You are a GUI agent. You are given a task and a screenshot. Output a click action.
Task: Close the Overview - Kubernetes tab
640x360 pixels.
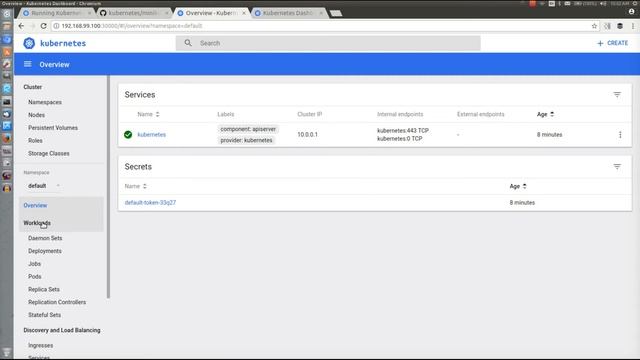244,13
